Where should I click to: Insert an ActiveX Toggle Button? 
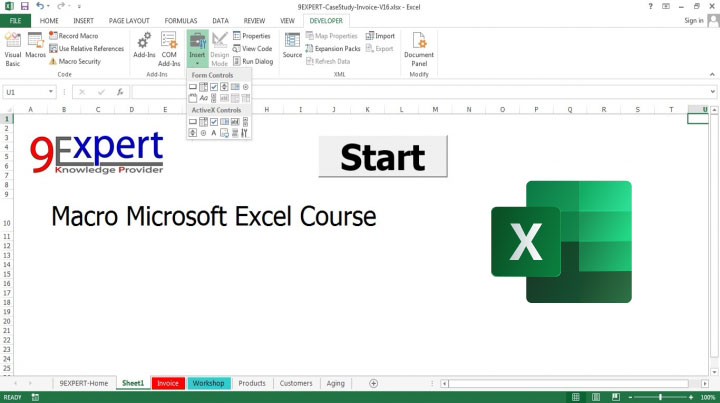pos(235,133)
